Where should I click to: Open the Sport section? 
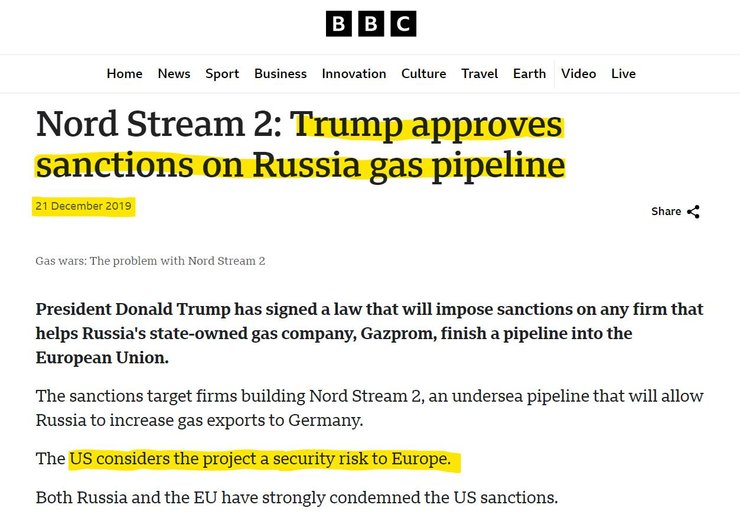(x=222, y=74)
